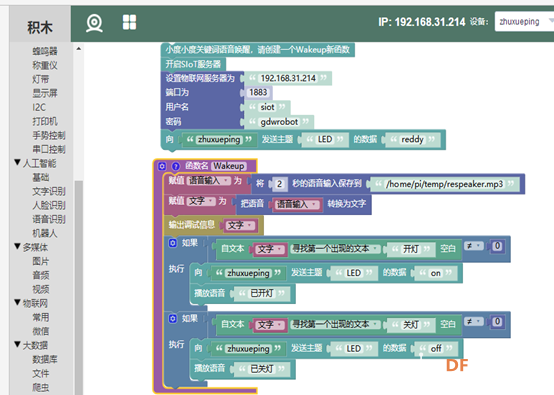Image resolution: width=554 pixels, height=395 pixels.
Task: Open 语音输入 dropdown in speech-to-text block
Action: [x=297, y=204]
